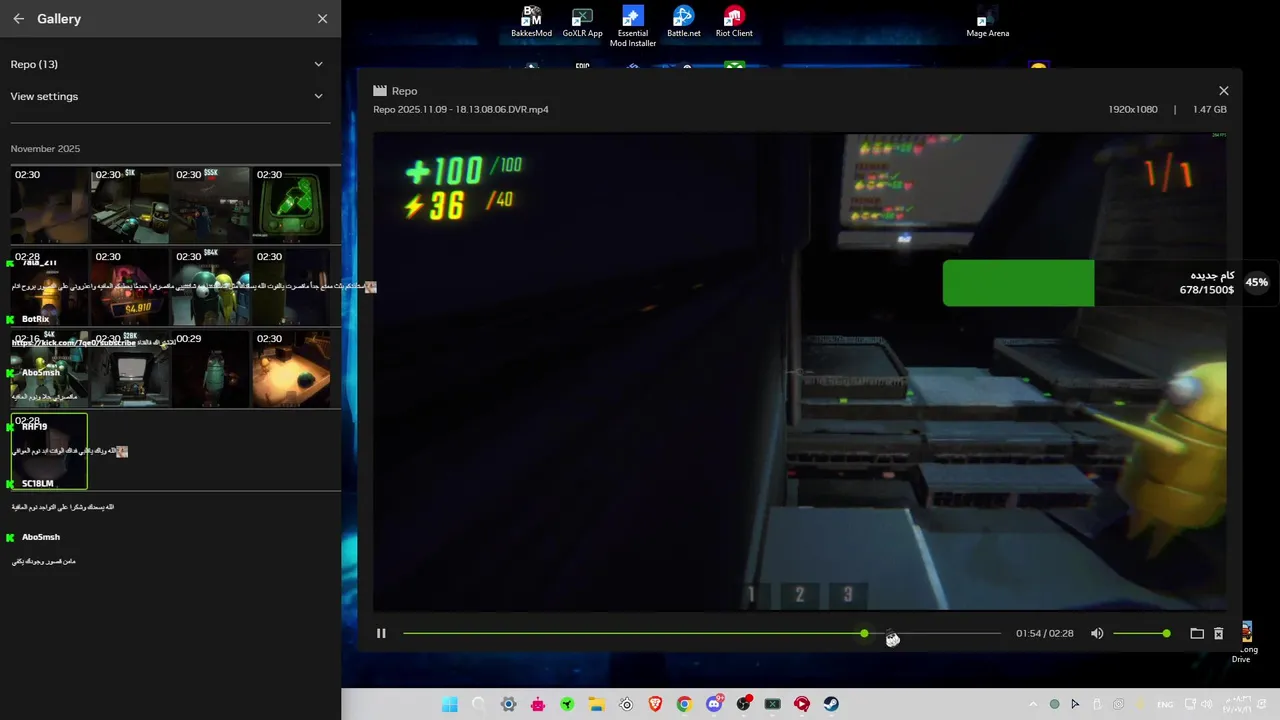Launch Battle.net from the desktop
Screen dimensions: 1280x720
(x=684, y=22)
